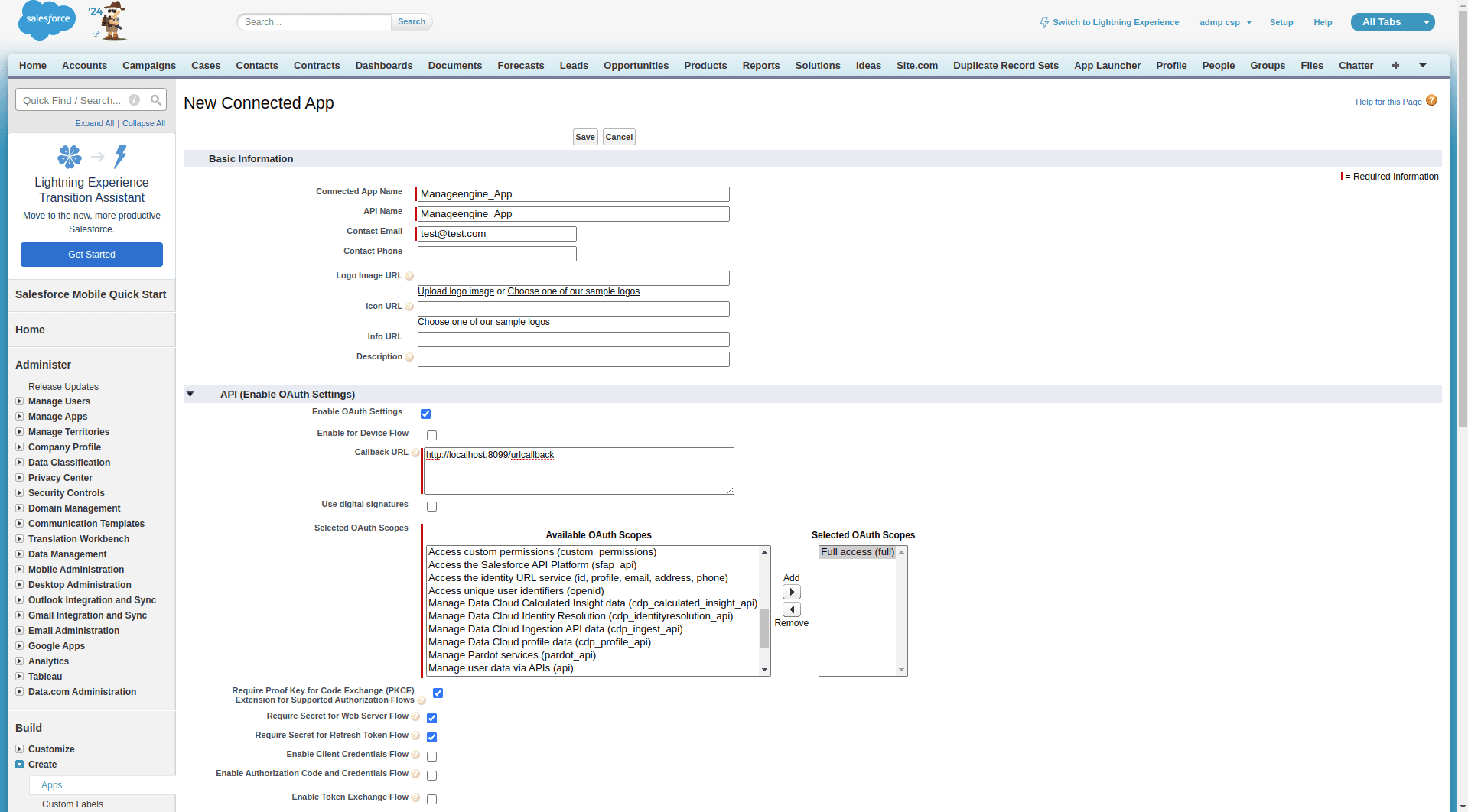Click inside the Contact Phone field
Viewport: 1468px width, 812px height.
[496, 253]
